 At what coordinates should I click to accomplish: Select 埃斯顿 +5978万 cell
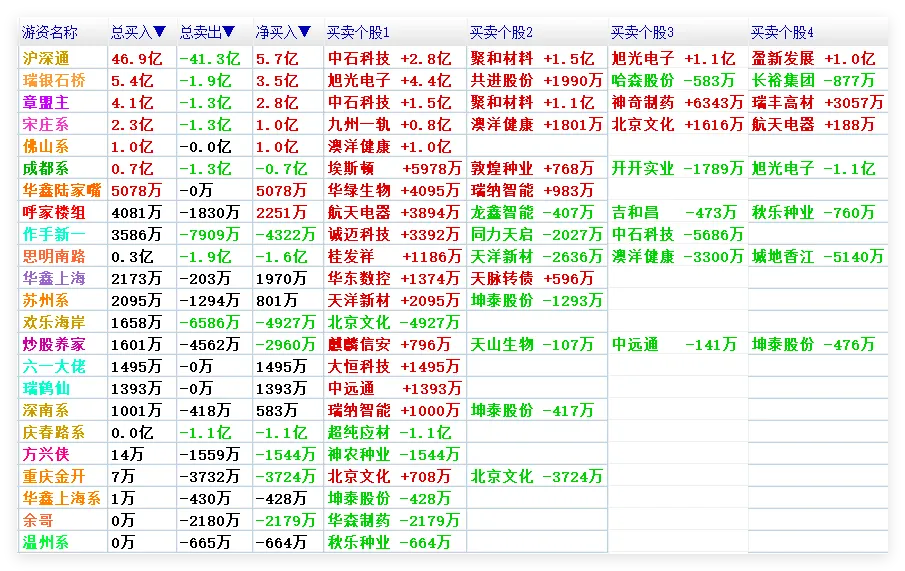point(395,168)
